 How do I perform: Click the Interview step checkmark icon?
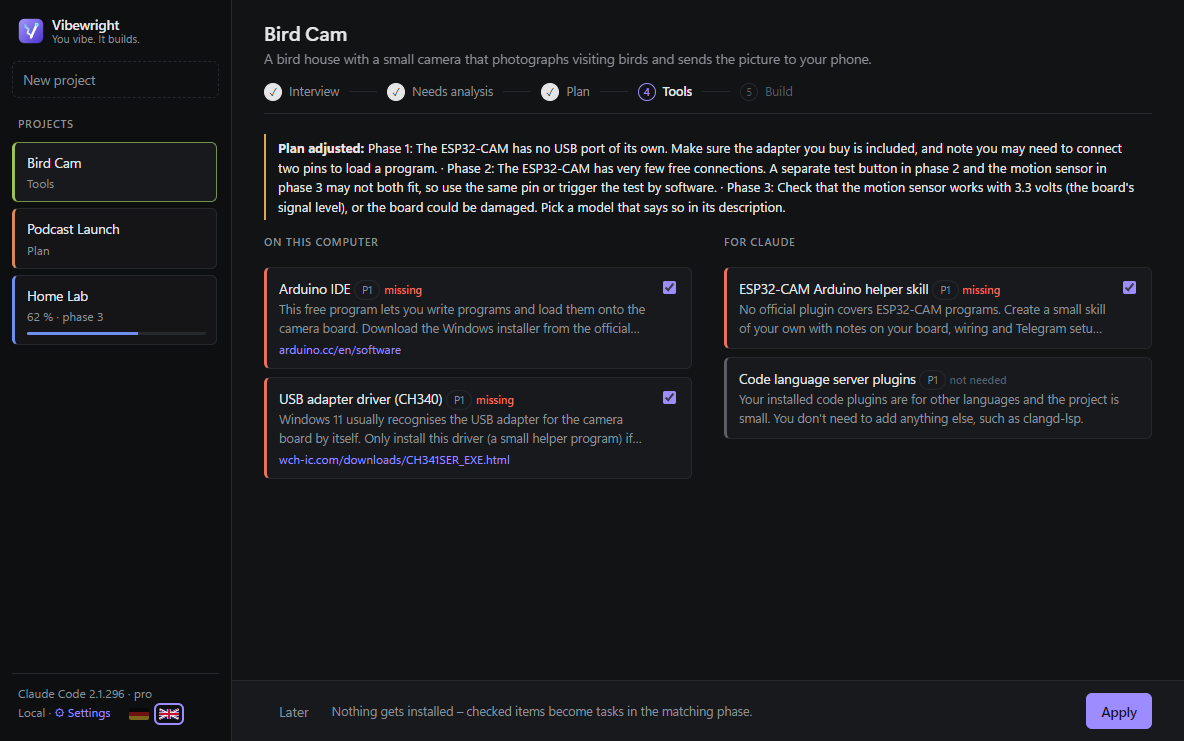[273, 92]
